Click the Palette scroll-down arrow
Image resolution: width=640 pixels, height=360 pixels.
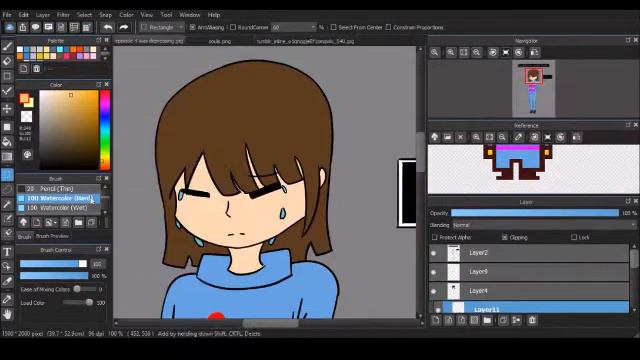(x=105, y=59)
